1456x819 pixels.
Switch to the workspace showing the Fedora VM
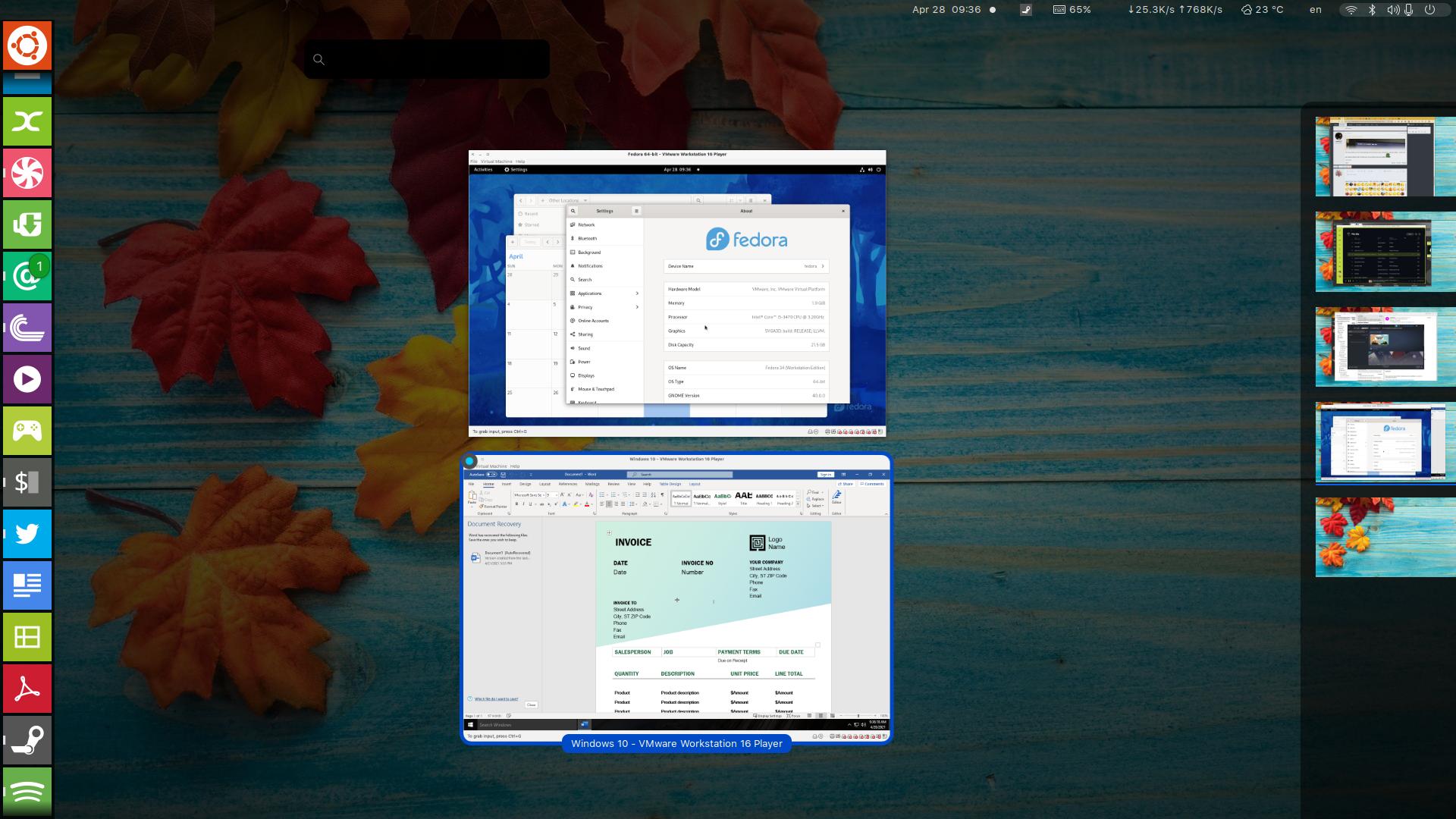(1385, 442)
